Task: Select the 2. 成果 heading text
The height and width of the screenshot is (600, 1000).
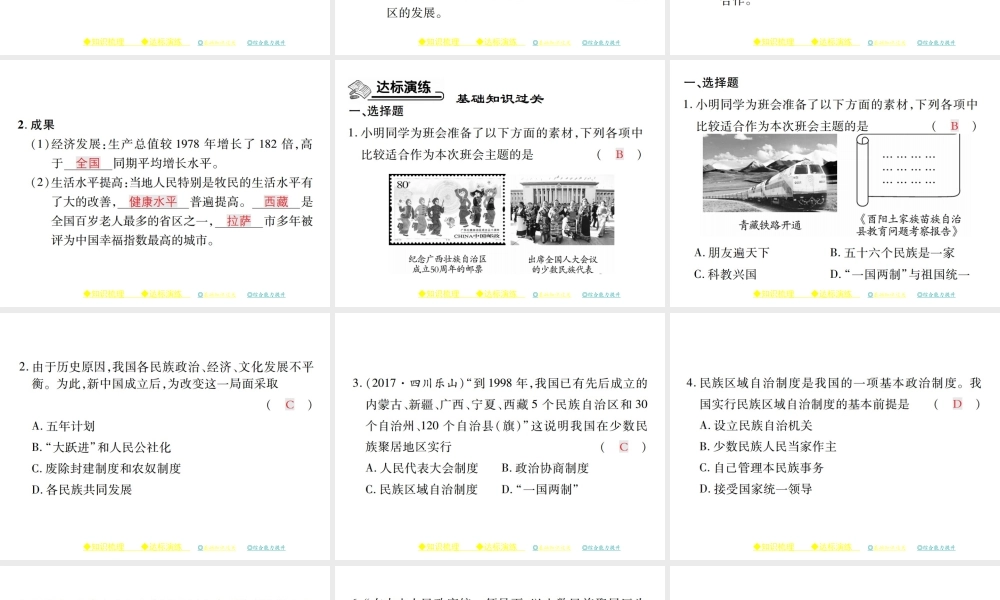Action: pos(36,125)
